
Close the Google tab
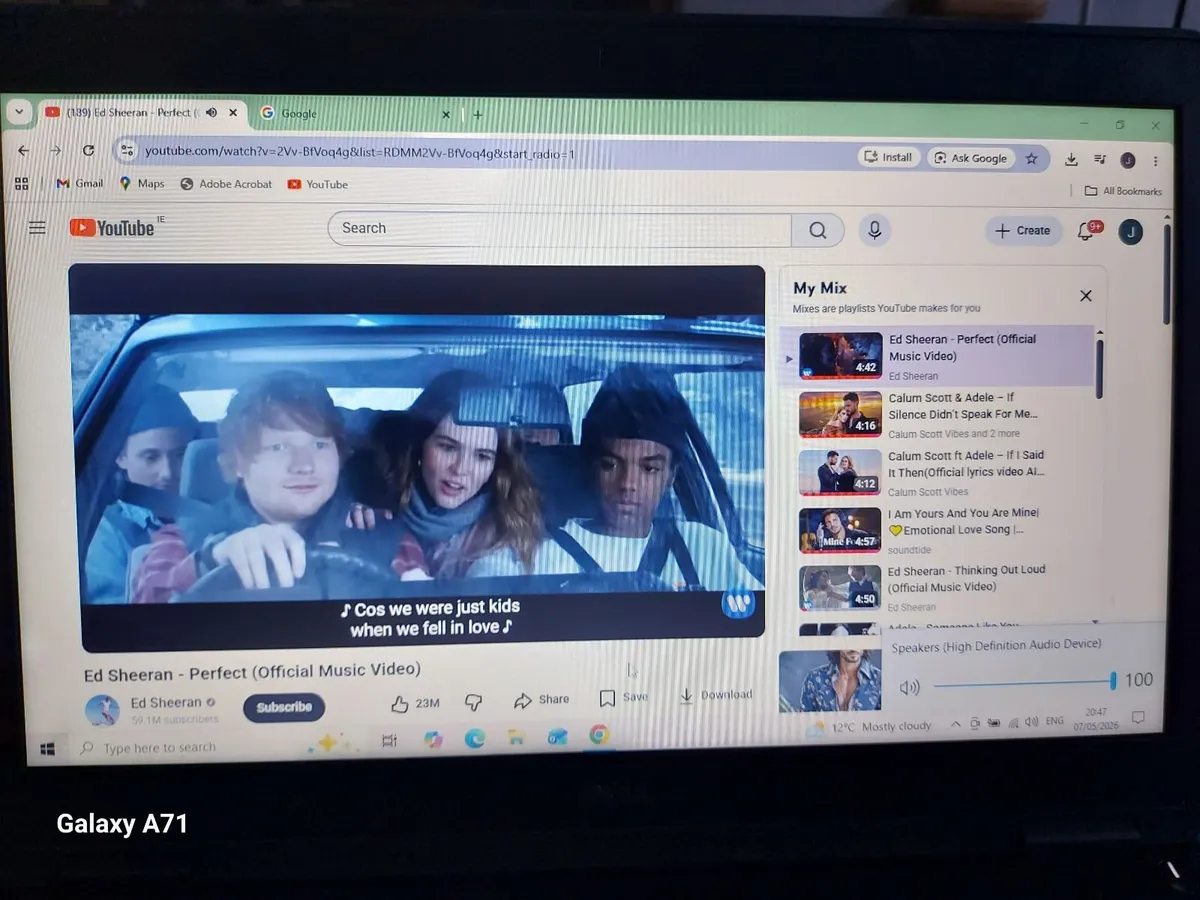446,115
